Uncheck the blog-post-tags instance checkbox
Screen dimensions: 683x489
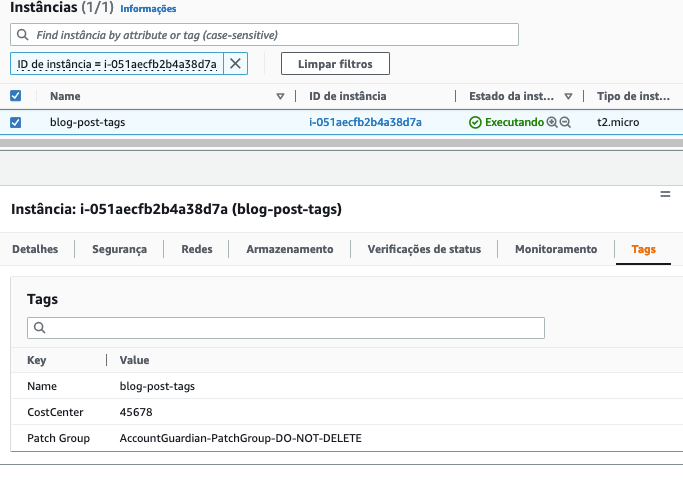[x=16, y=122]
